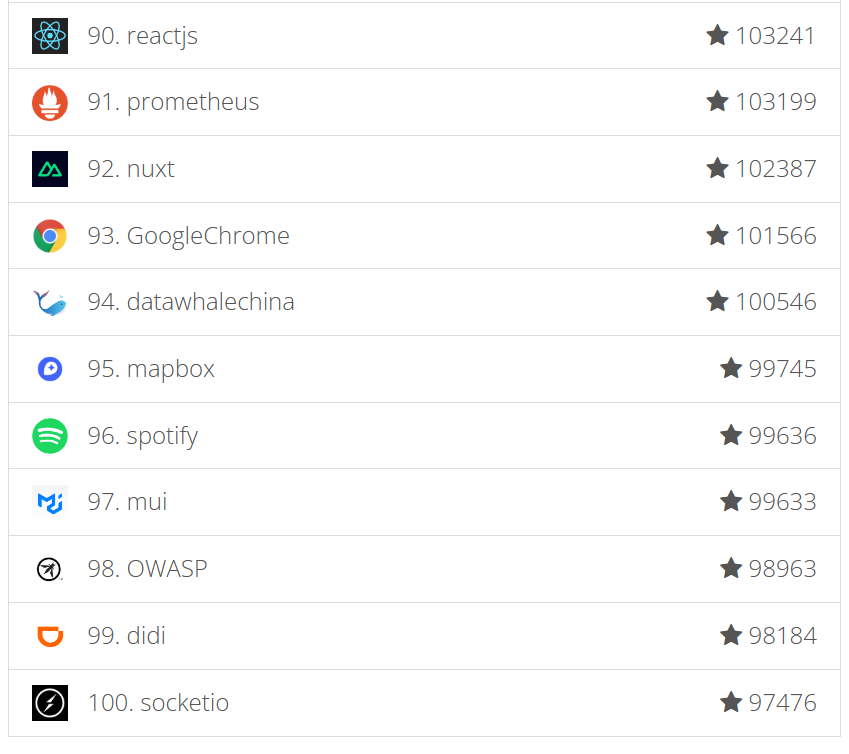
Task: Click the socketio lightning logo
Action: pos(50,703)
